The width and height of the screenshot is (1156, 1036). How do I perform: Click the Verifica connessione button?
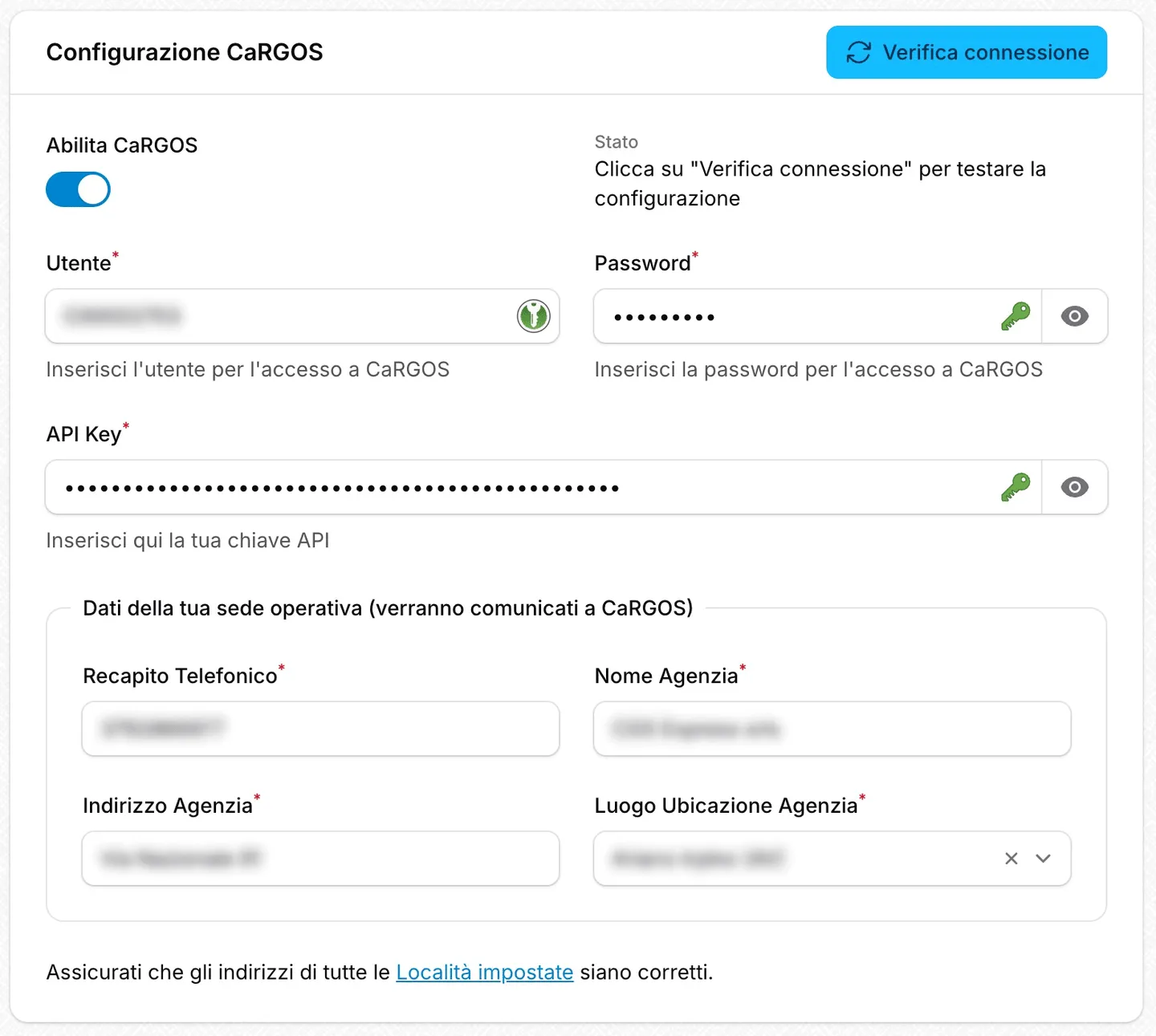coord(967,52)
